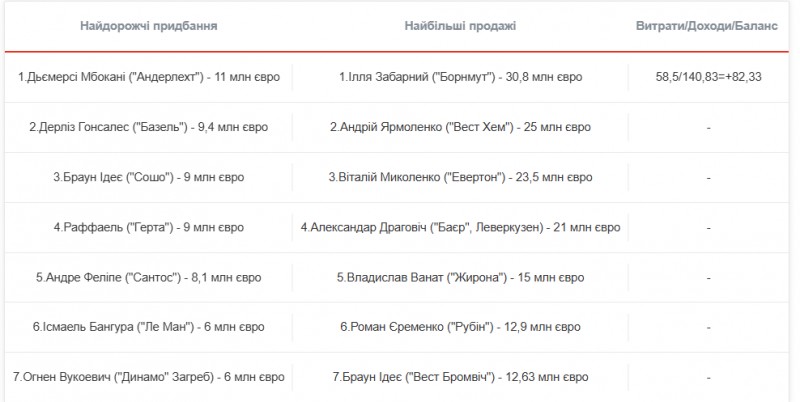The width and height of the screenshot is (800, 402).
Task: Select the Огнен Вукоєвич "Динамо" Загреб cell
Action: tap(149, 377)
